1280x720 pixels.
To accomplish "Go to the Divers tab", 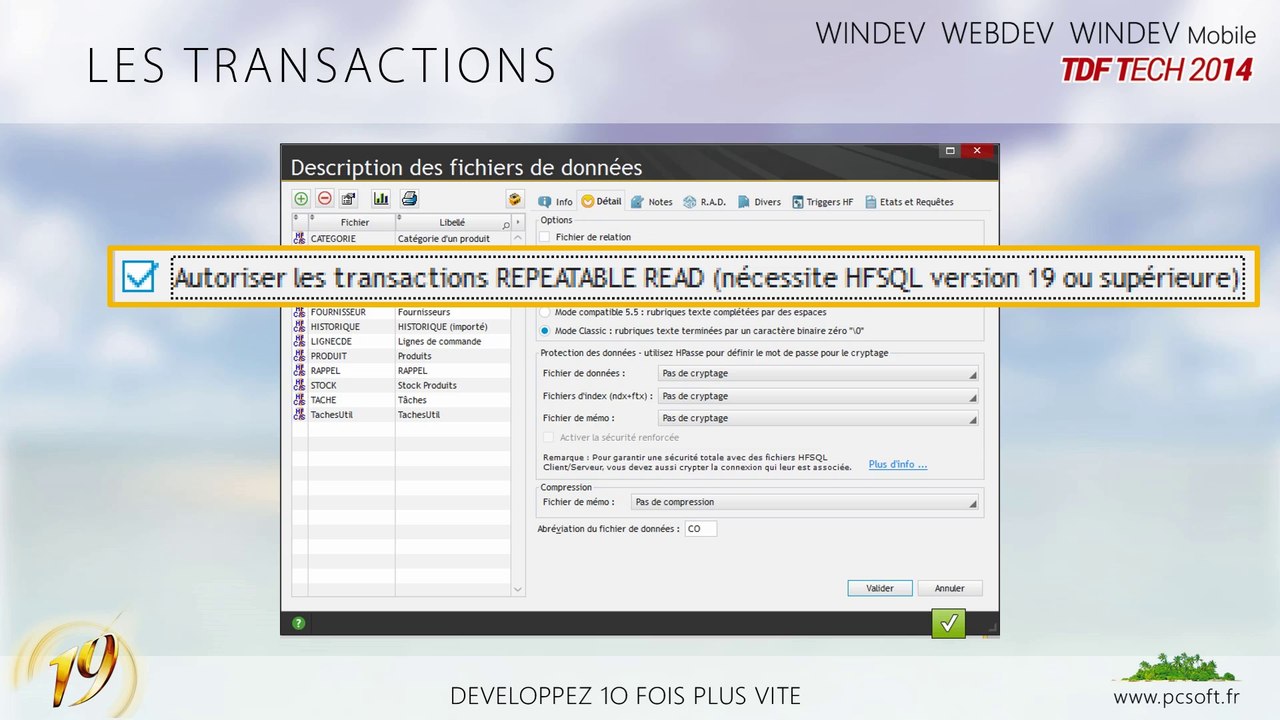I will 759,202.
